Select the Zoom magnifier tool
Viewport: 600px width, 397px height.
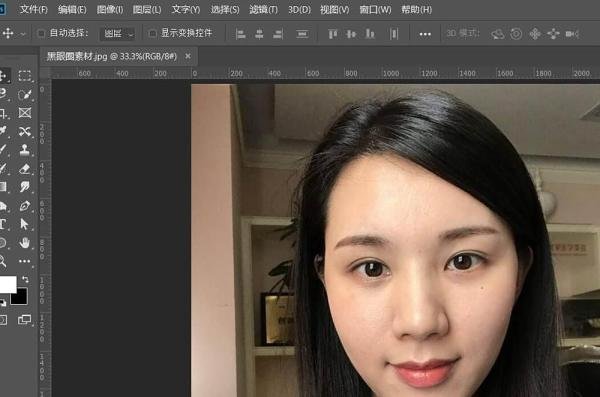[3, 261]
